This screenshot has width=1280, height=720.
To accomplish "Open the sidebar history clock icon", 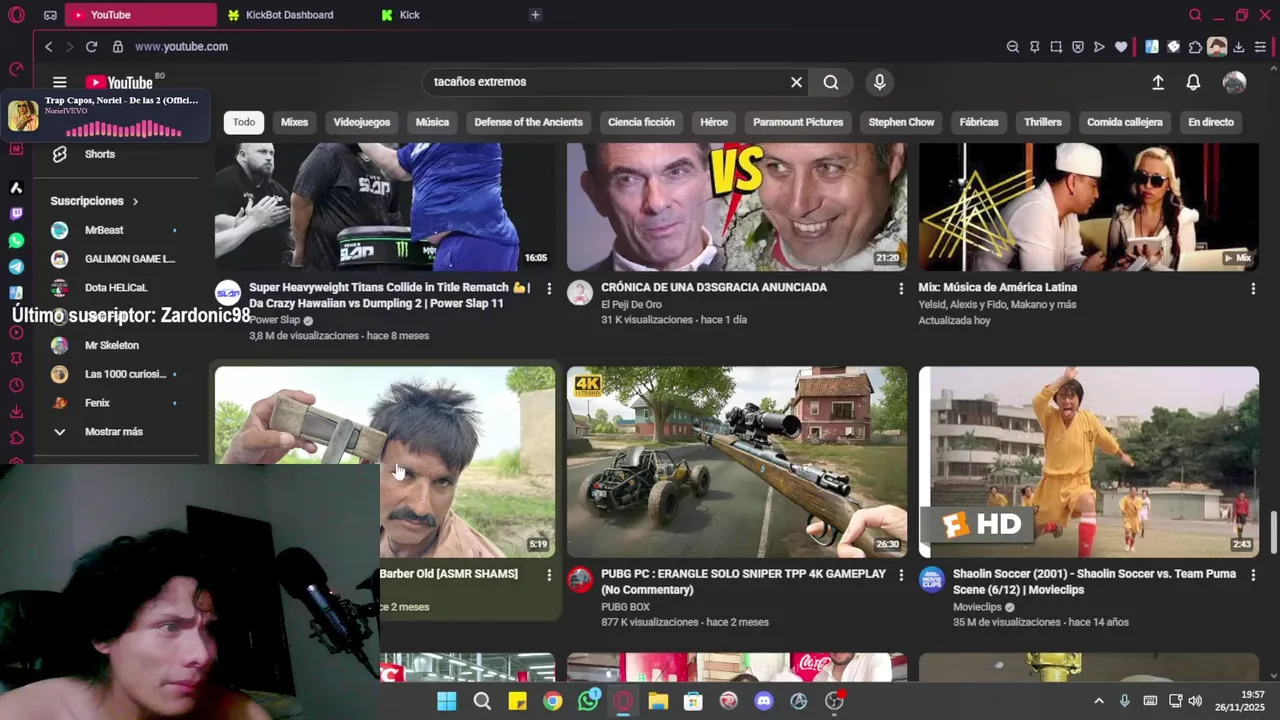I will point(16,386).
